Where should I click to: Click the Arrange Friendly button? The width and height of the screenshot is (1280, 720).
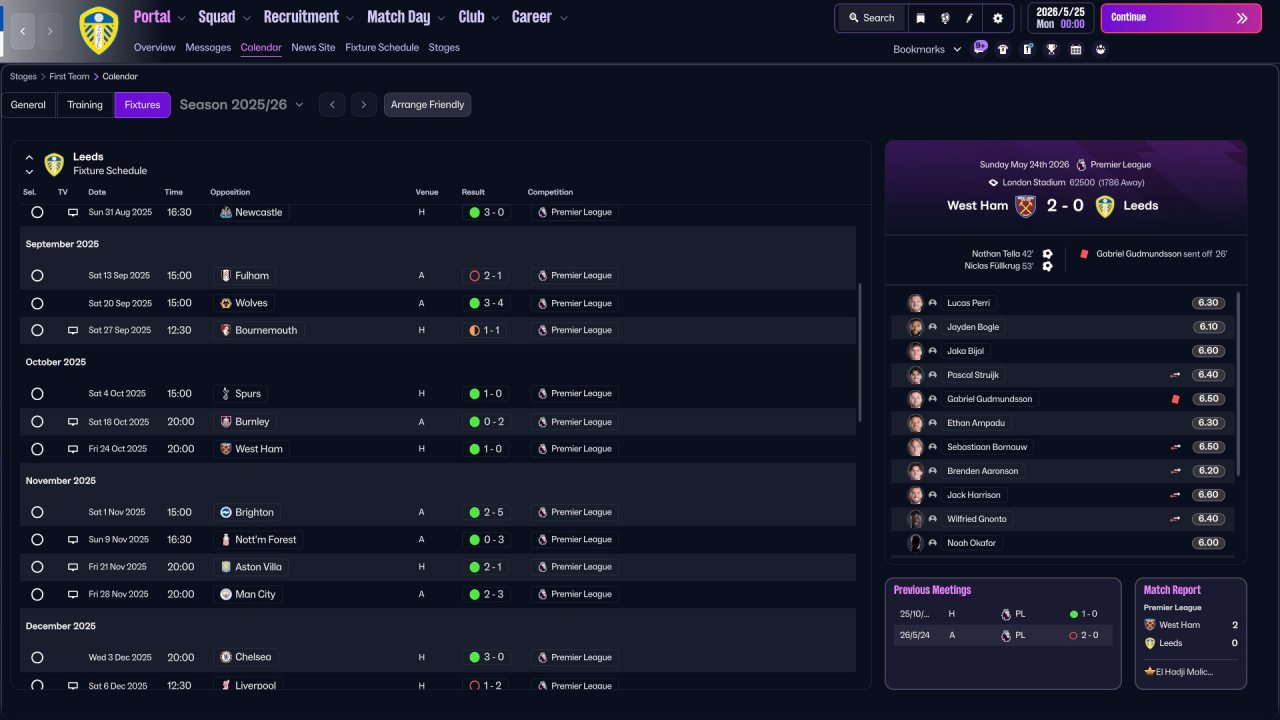point(427,105)
